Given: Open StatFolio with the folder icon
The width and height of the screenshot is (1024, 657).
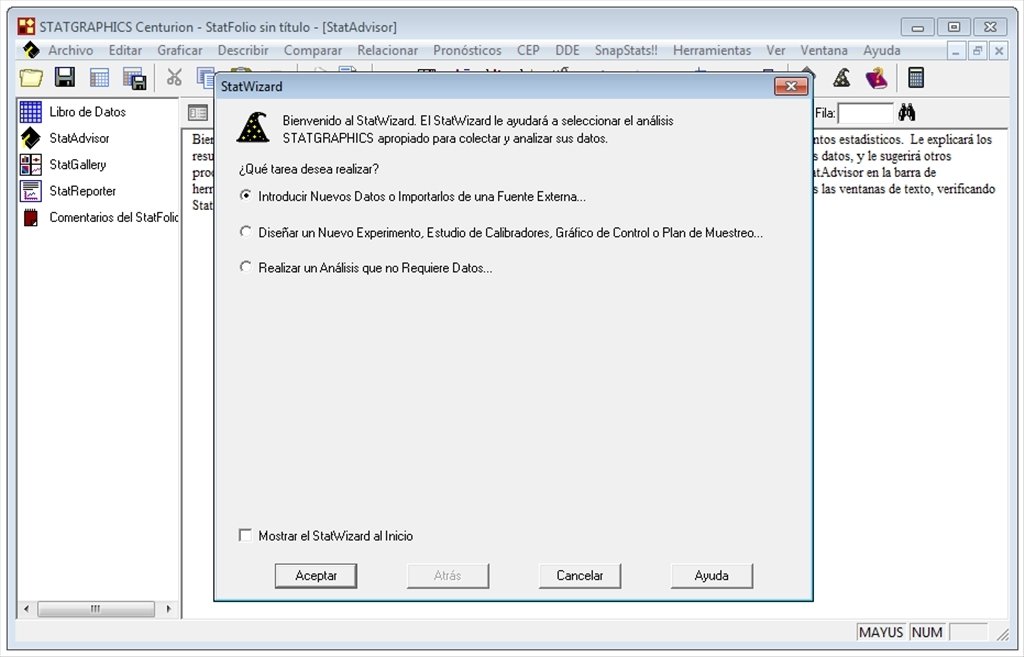Looking at the screenshot, I should (31, 78).
